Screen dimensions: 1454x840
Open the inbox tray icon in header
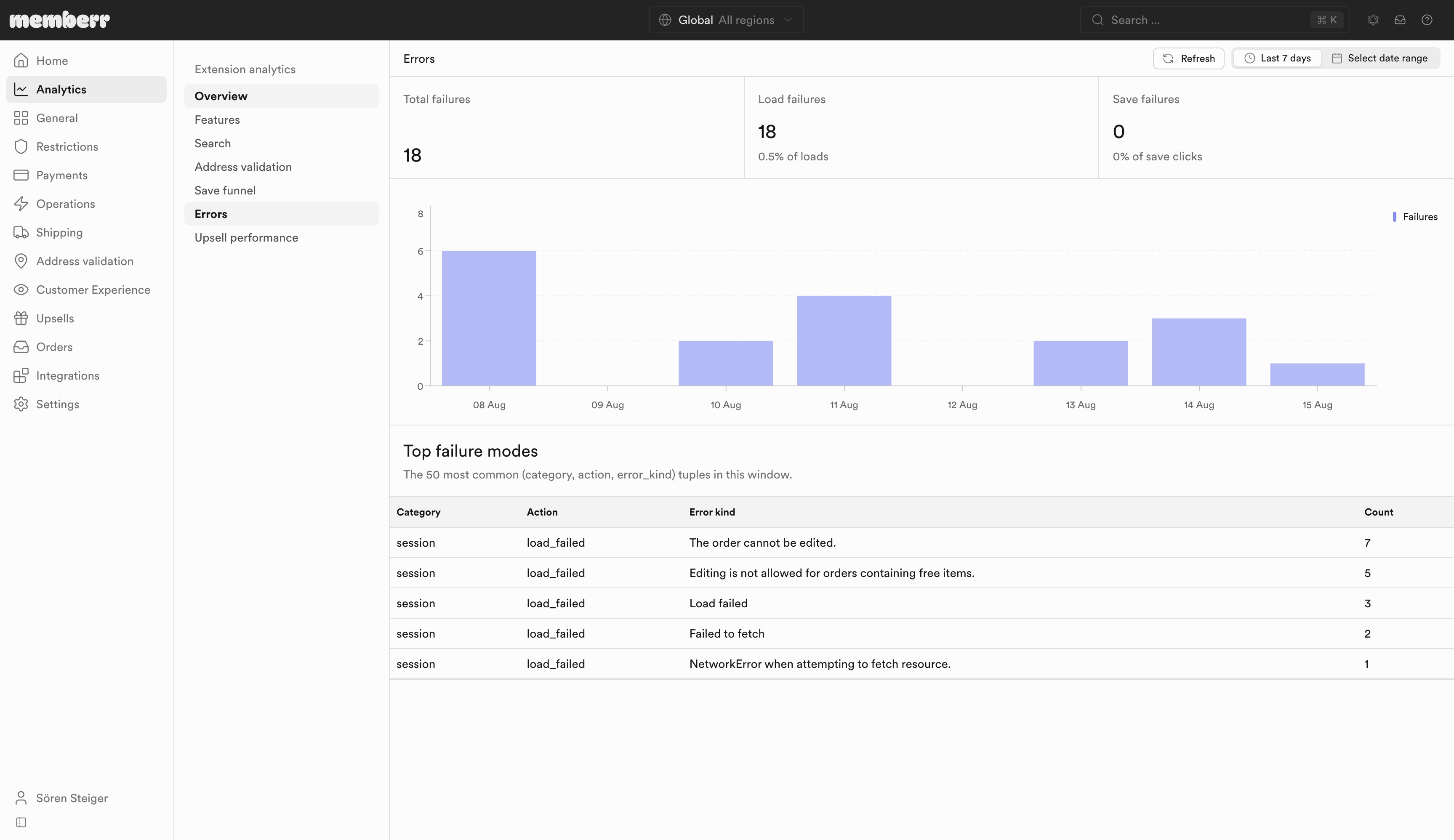pos(1400,20)
